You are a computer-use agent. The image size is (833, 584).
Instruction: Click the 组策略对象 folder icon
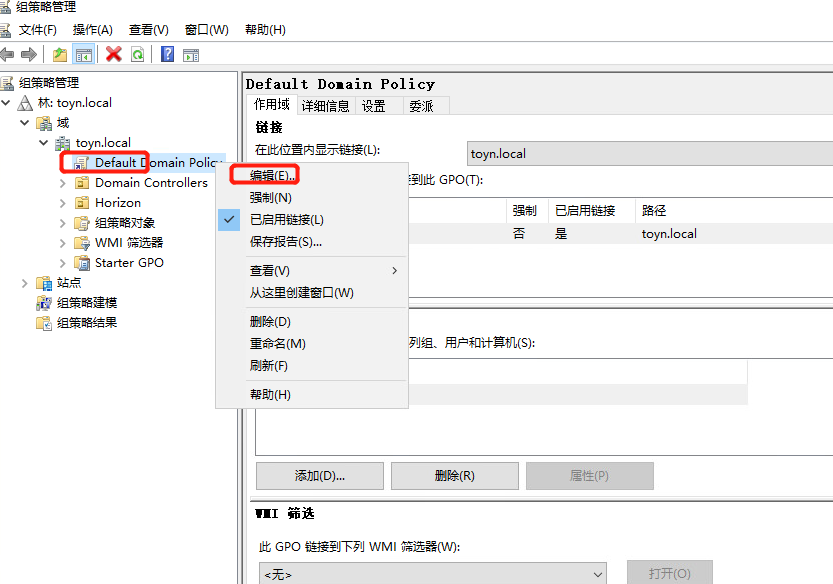coord(82,223)
